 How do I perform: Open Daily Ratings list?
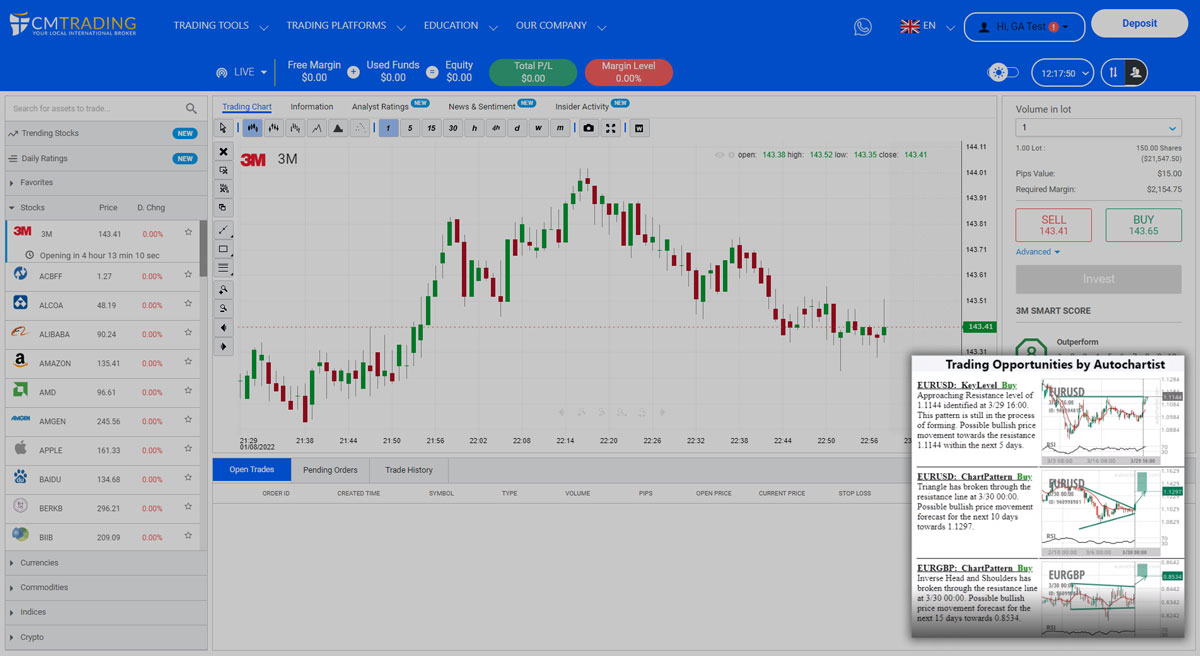[x=105, y=158]
